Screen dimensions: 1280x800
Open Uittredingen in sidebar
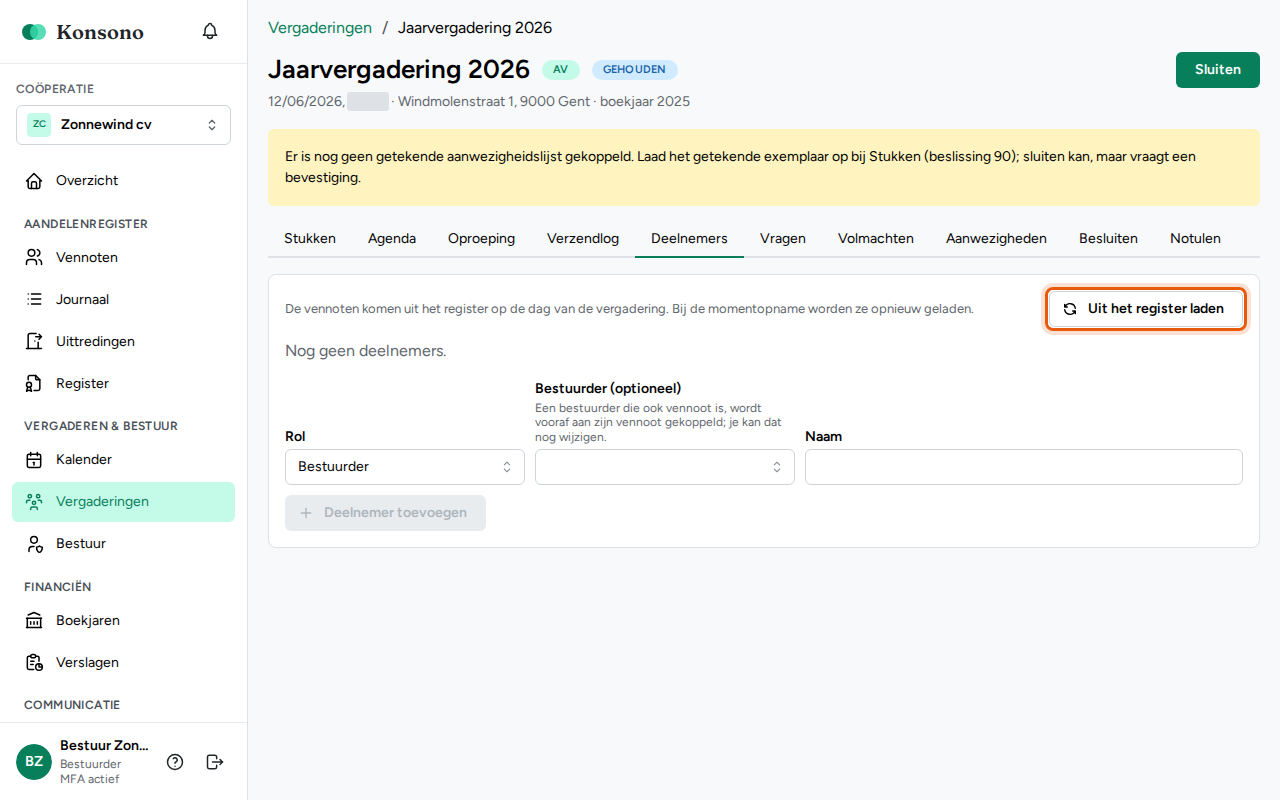[x=123, y=342]
